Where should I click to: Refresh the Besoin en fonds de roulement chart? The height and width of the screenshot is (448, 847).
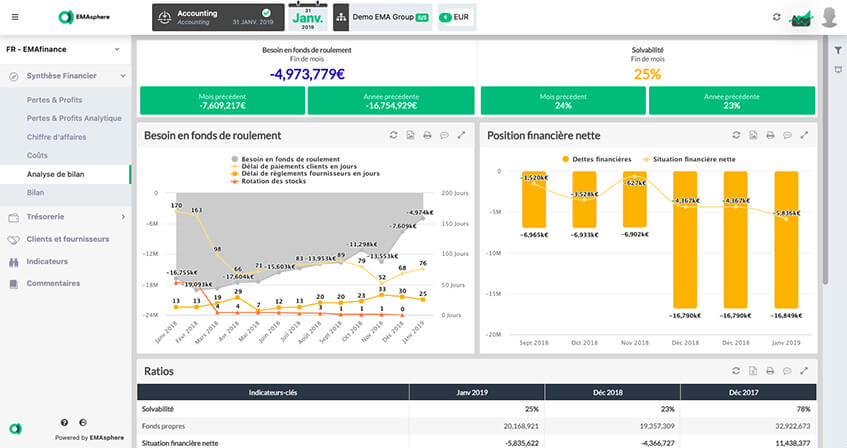click(x=394, y=135)
